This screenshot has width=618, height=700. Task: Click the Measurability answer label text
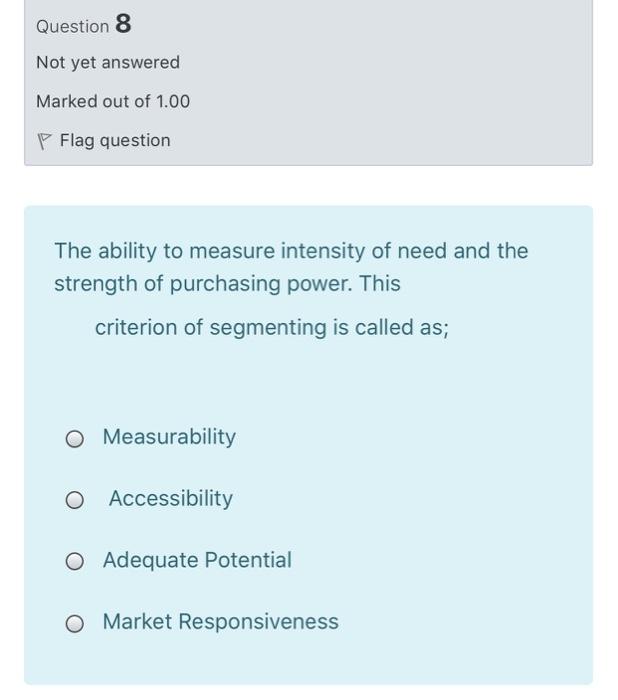[x=169, y=438]
